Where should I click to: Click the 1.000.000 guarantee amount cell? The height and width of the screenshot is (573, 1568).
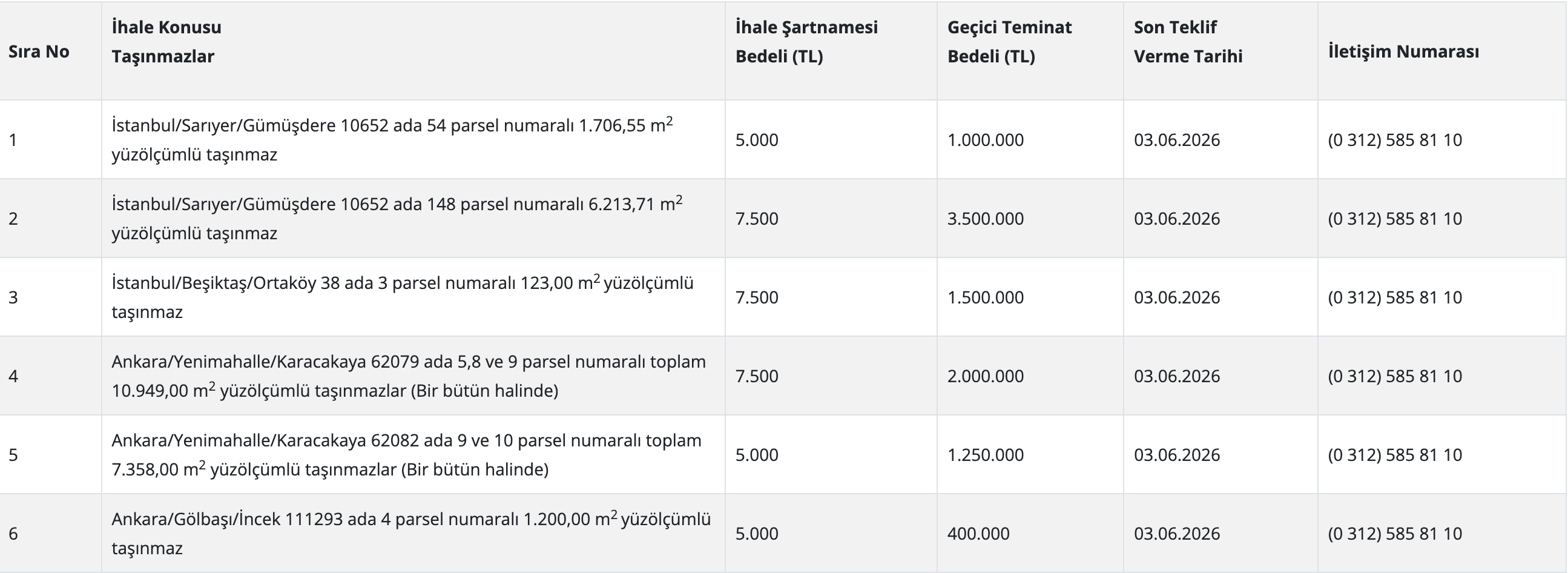tap(986, 140)
